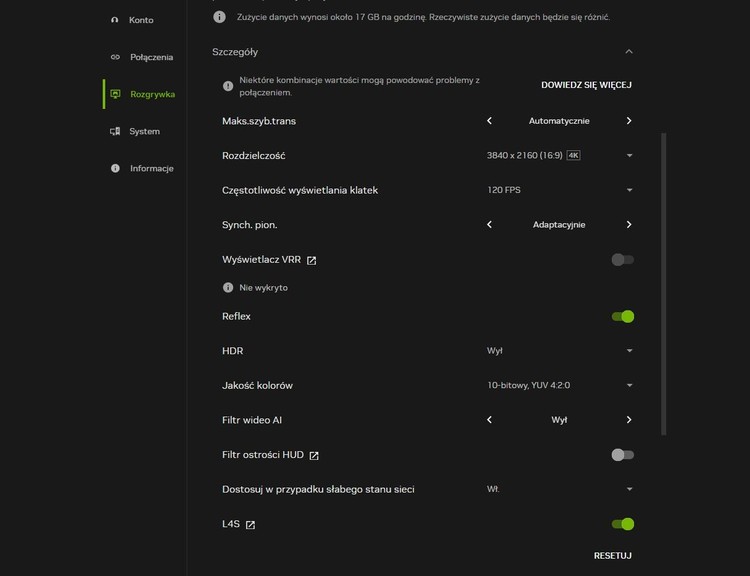Open external link icon next to L4S
The image size is (750, 576).
coord(250,524)
